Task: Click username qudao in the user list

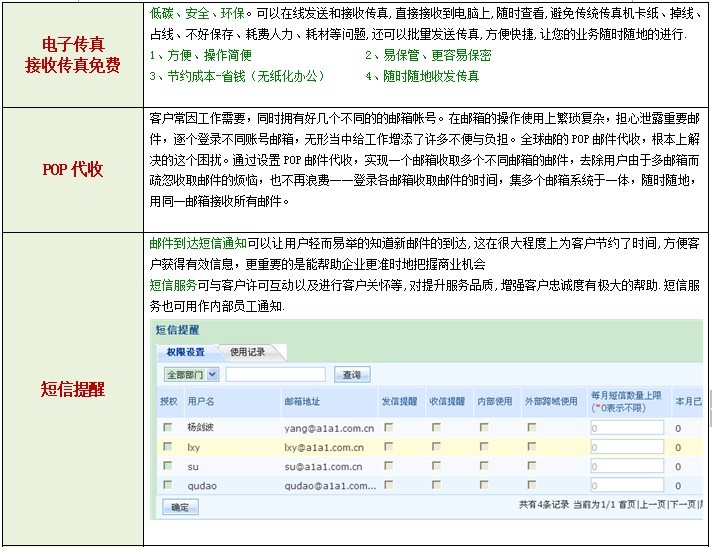Action: pyautogui.click(x=202, y=486)
